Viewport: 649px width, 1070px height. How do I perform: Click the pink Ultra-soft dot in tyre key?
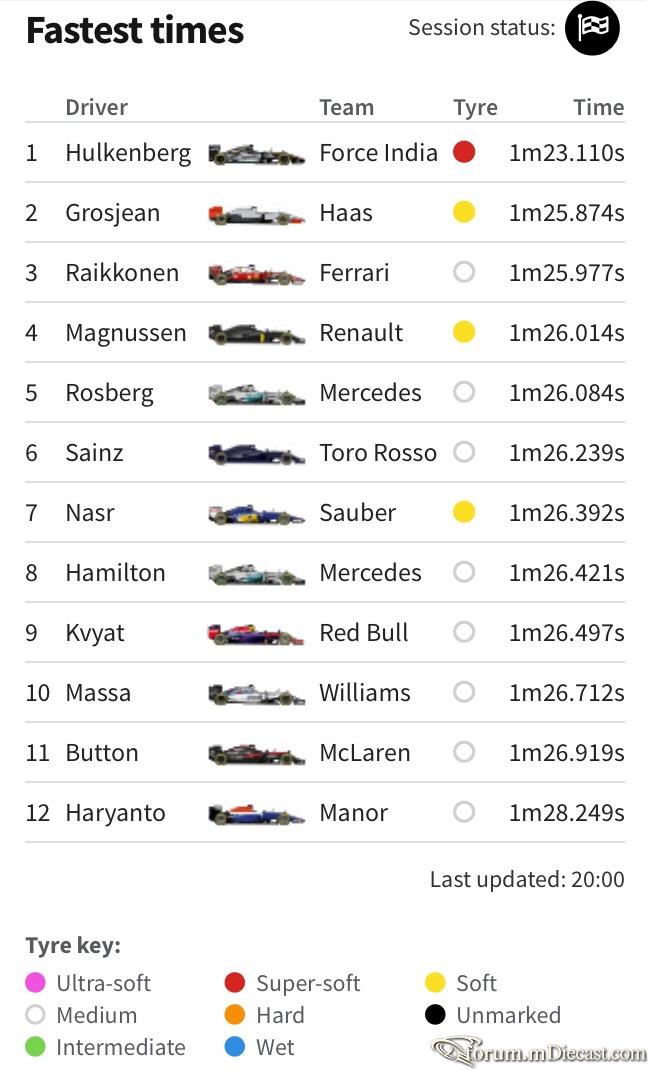pos(35,983)
